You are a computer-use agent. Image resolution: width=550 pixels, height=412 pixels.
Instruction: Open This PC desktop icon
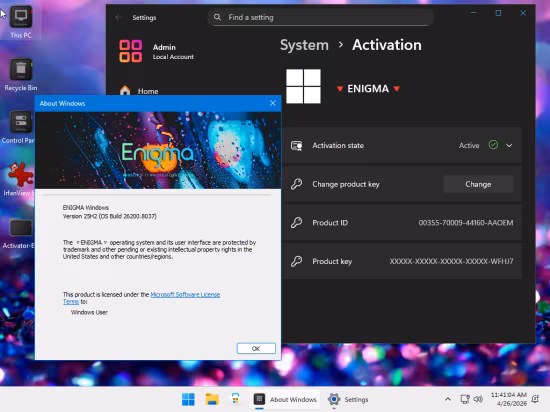coord(21,22)
